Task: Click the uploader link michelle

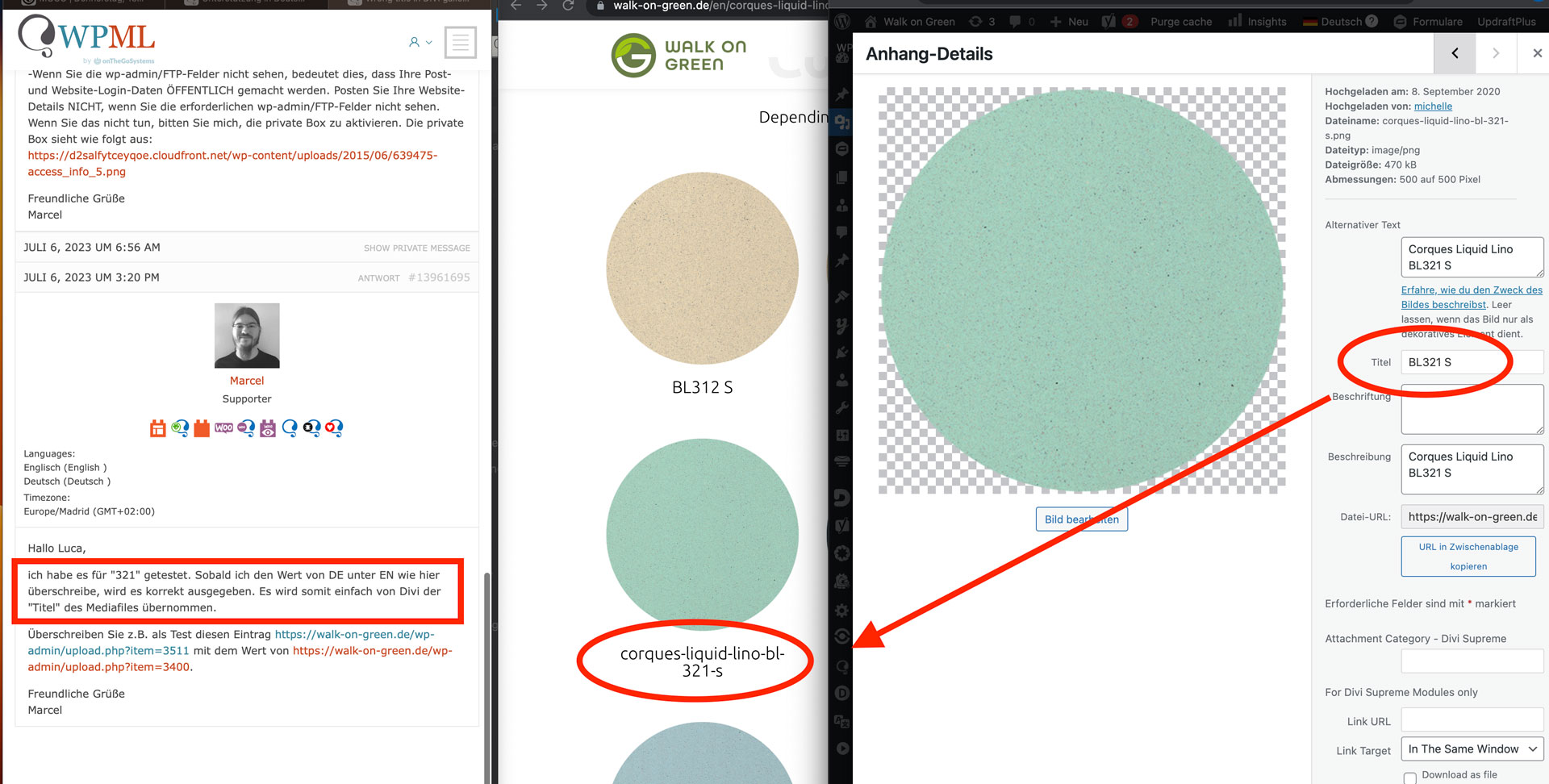Action: click(1433, 106)
